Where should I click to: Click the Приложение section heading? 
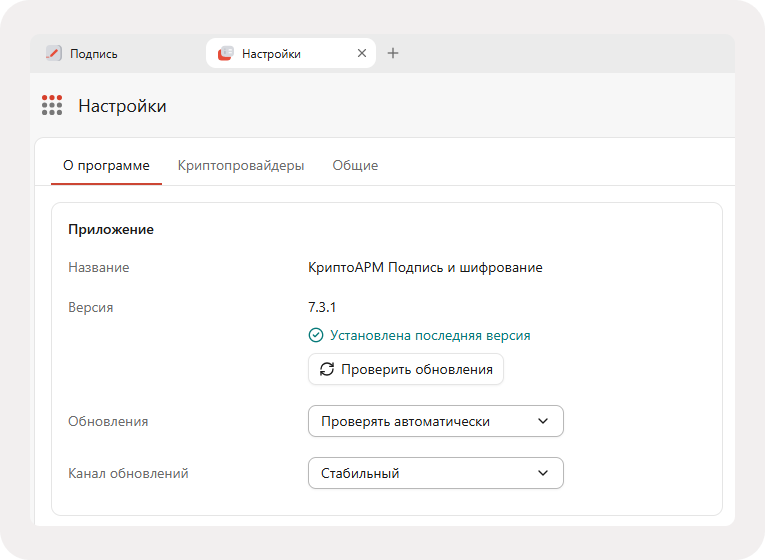point(111,230)
